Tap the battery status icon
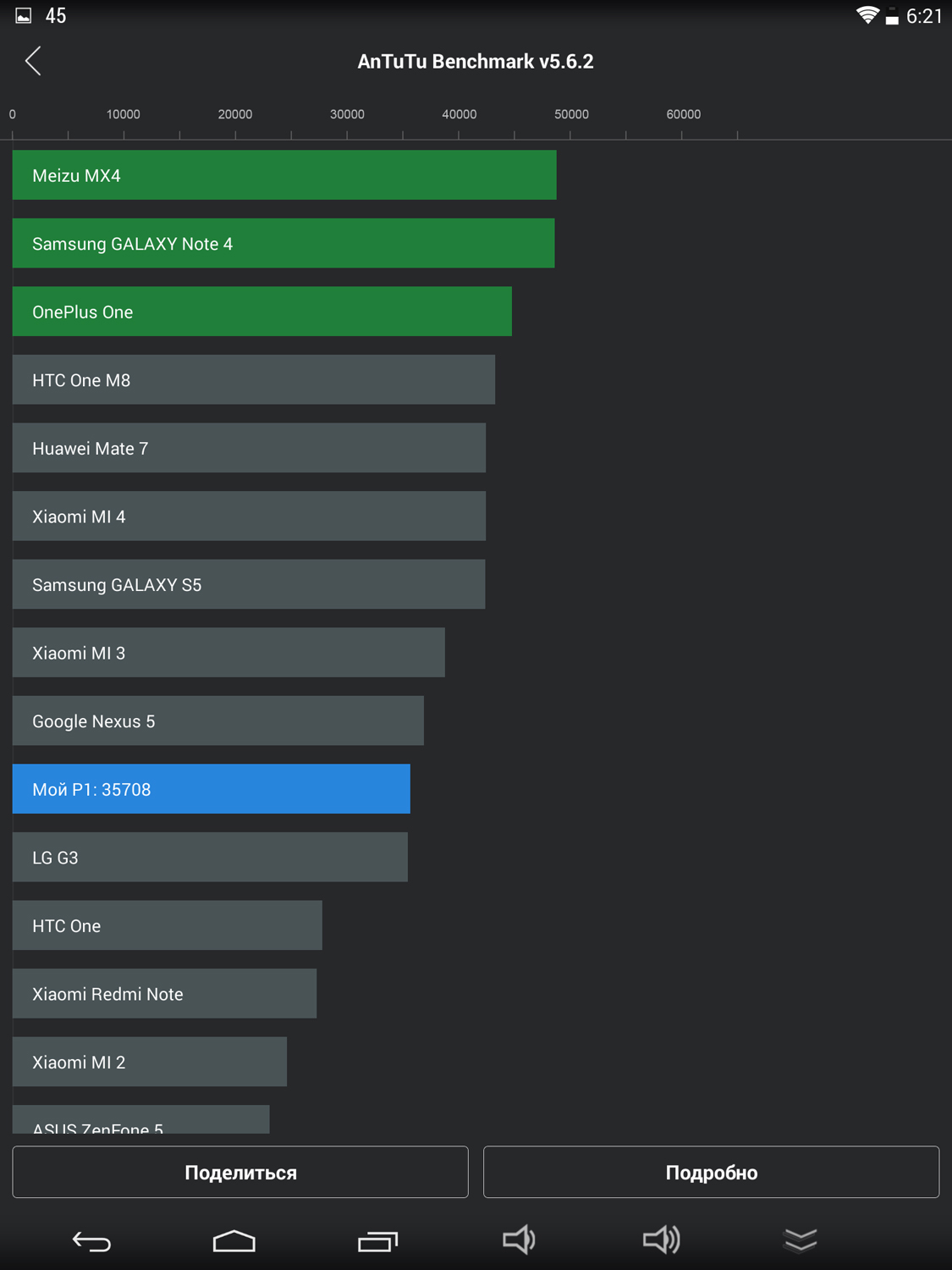This screenshot has height=1270, width=952. click(892, 16)
